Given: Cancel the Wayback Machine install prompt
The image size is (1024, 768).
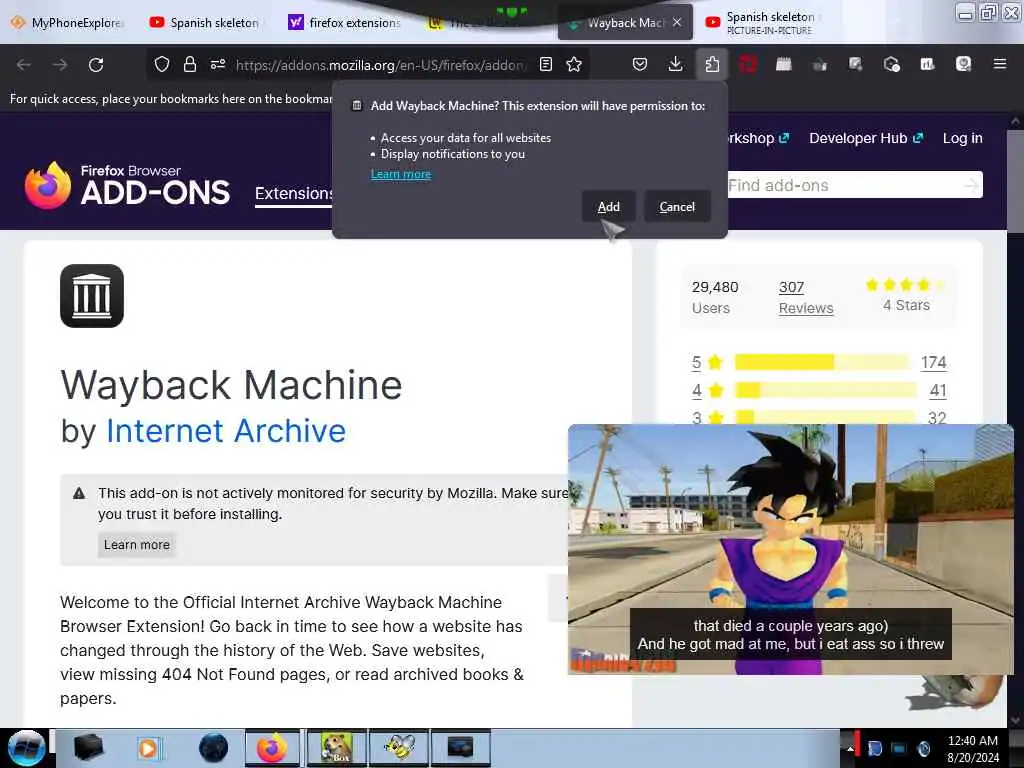Looking at the screenshot, I should (x=677, y=206).
